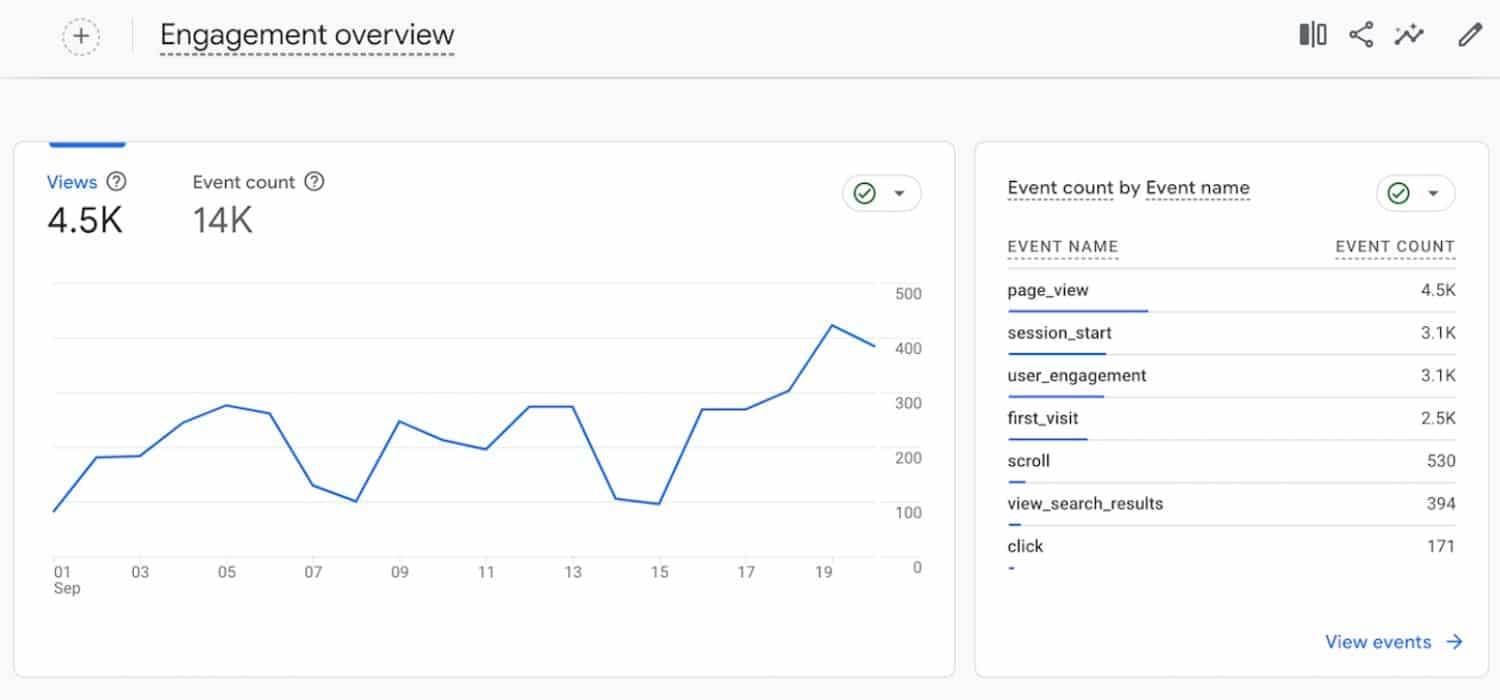The image size is (1500, 700).
Task: Click the add comparison plus icon
Action: [x=81, y=36]
